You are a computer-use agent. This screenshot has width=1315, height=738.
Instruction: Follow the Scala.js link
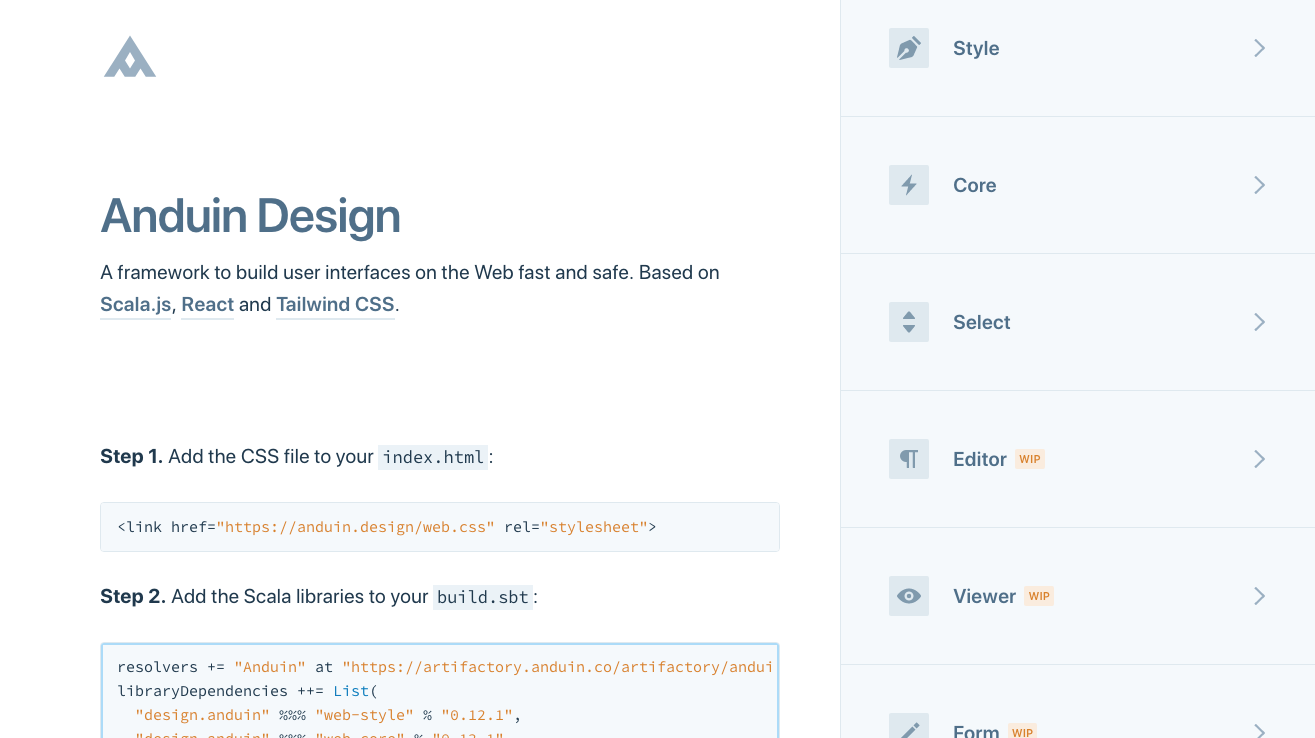coord(136,304)
